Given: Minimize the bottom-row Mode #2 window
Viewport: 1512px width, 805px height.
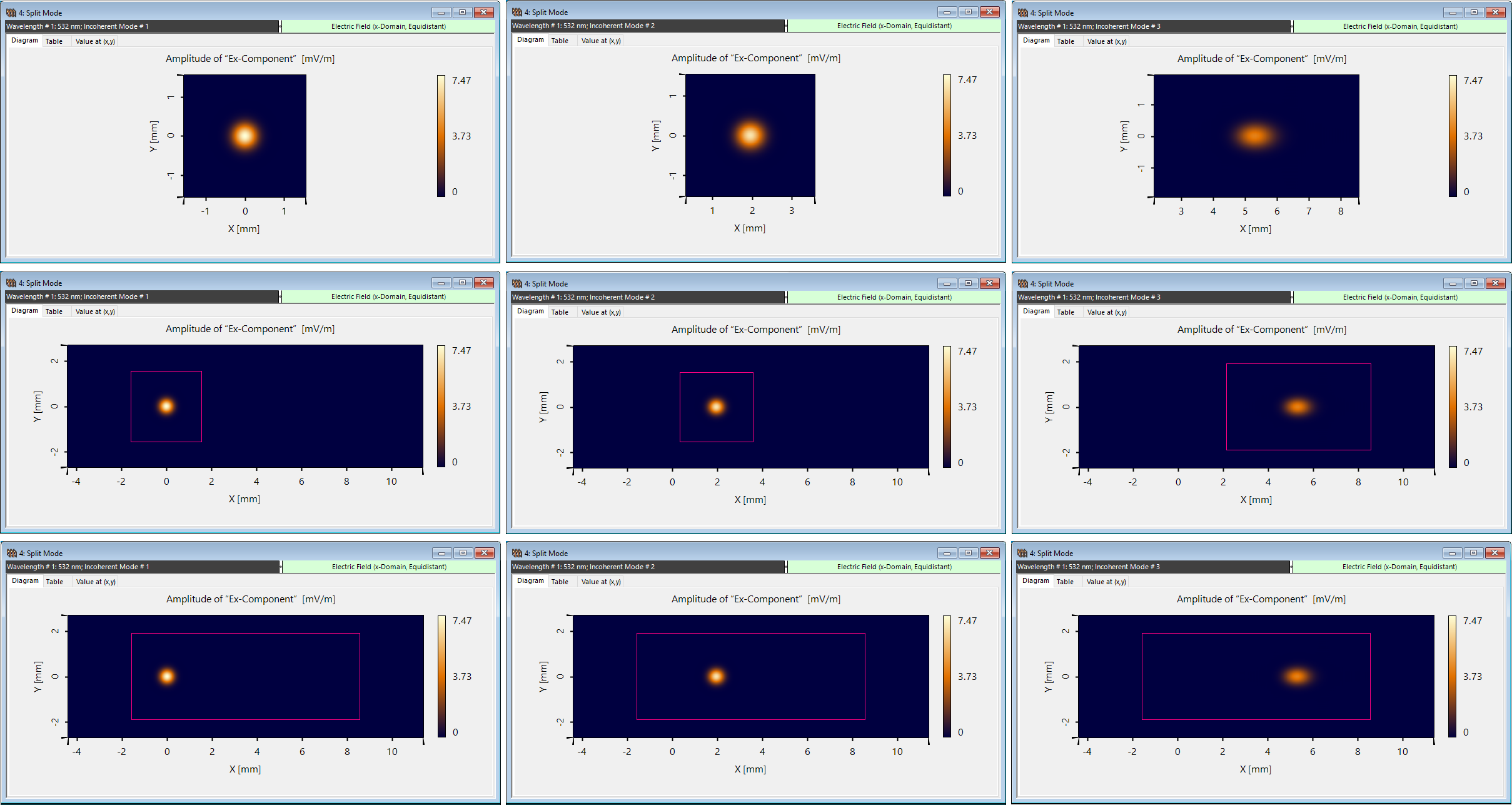Looking at the screenshot, I should tap(947, 553).
